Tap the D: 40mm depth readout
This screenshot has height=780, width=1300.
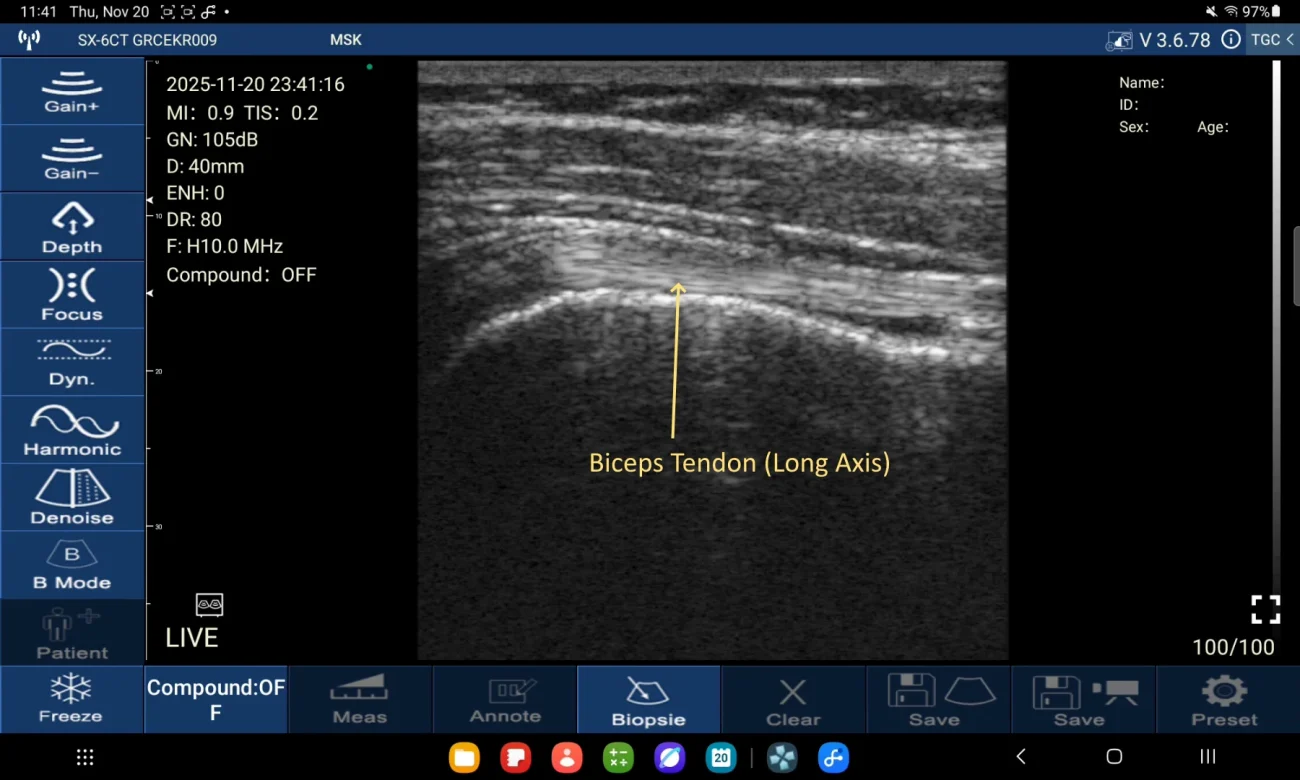coord(205,166)
